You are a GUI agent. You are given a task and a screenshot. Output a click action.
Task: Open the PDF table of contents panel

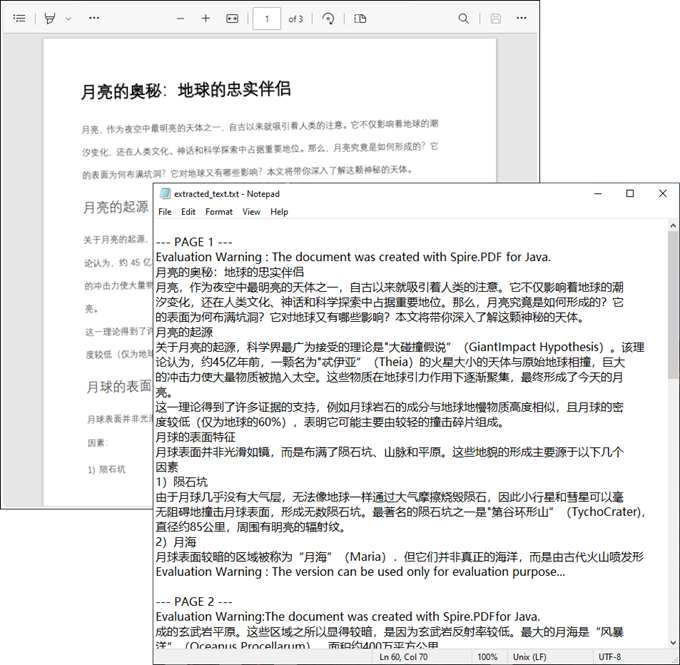(x=19, y=18)
